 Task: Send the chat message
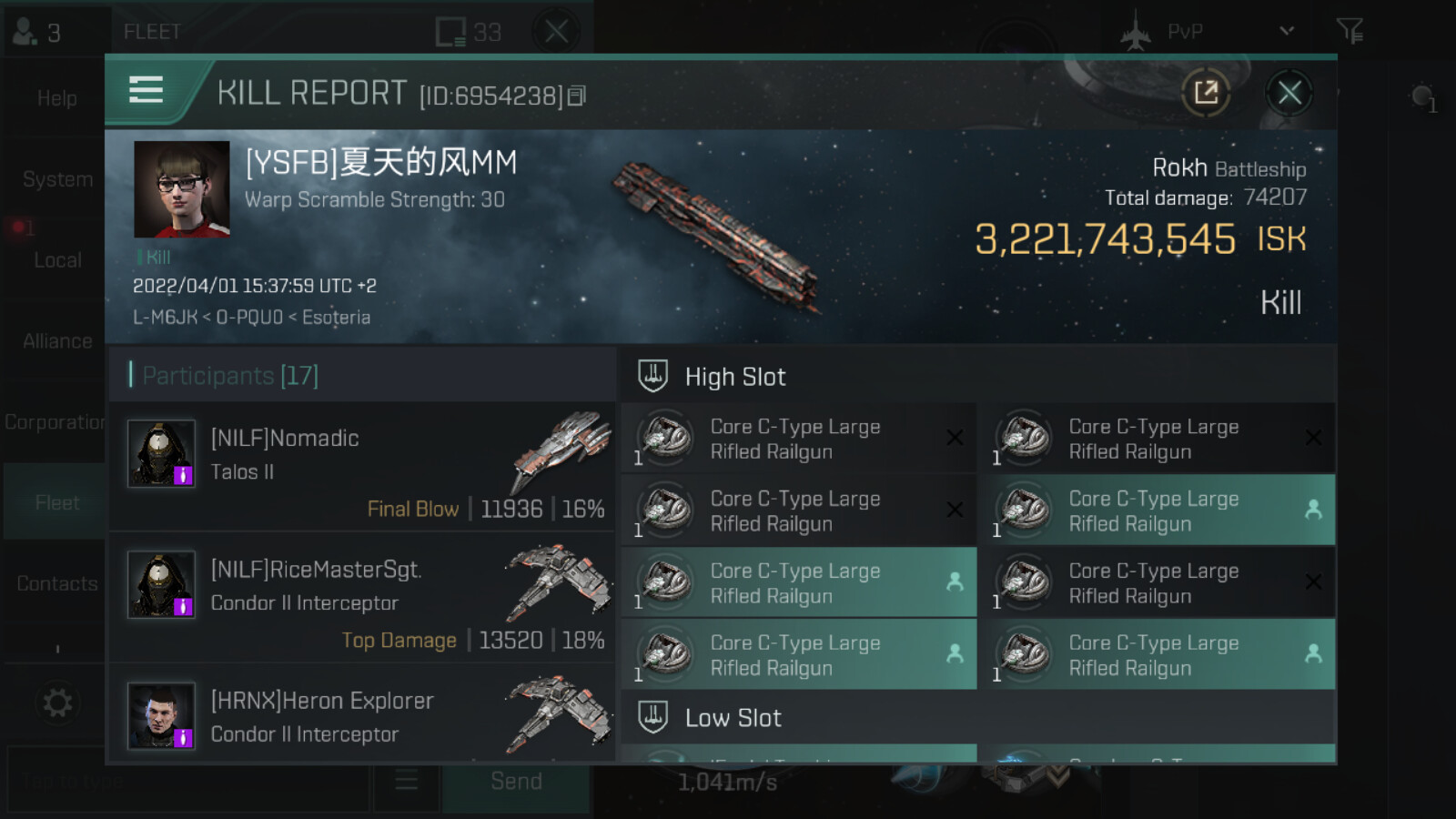(x=516, y=781)
